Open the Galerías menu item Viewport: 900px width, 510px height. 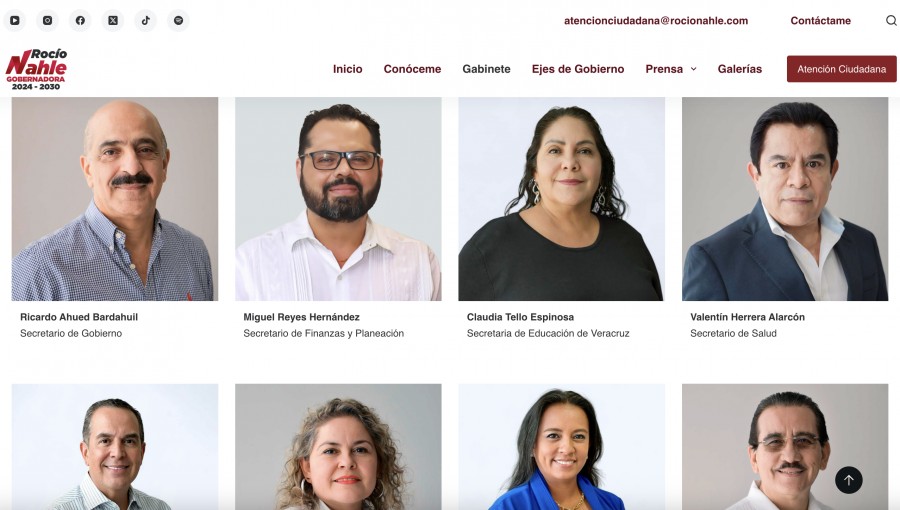739,69
